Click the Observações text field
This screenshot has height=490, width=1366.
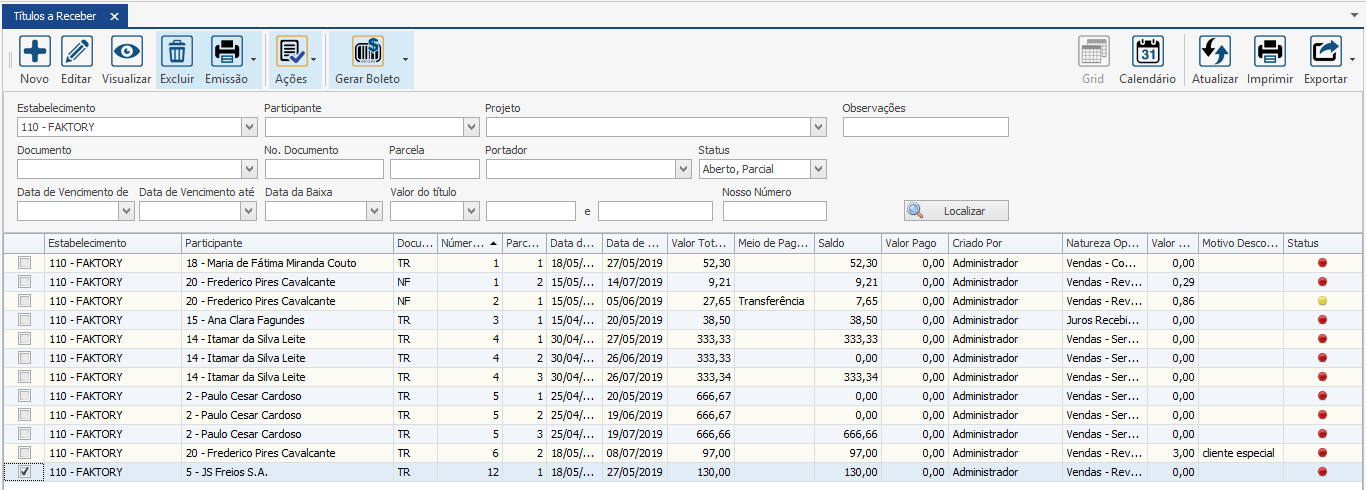click(925, 127)
